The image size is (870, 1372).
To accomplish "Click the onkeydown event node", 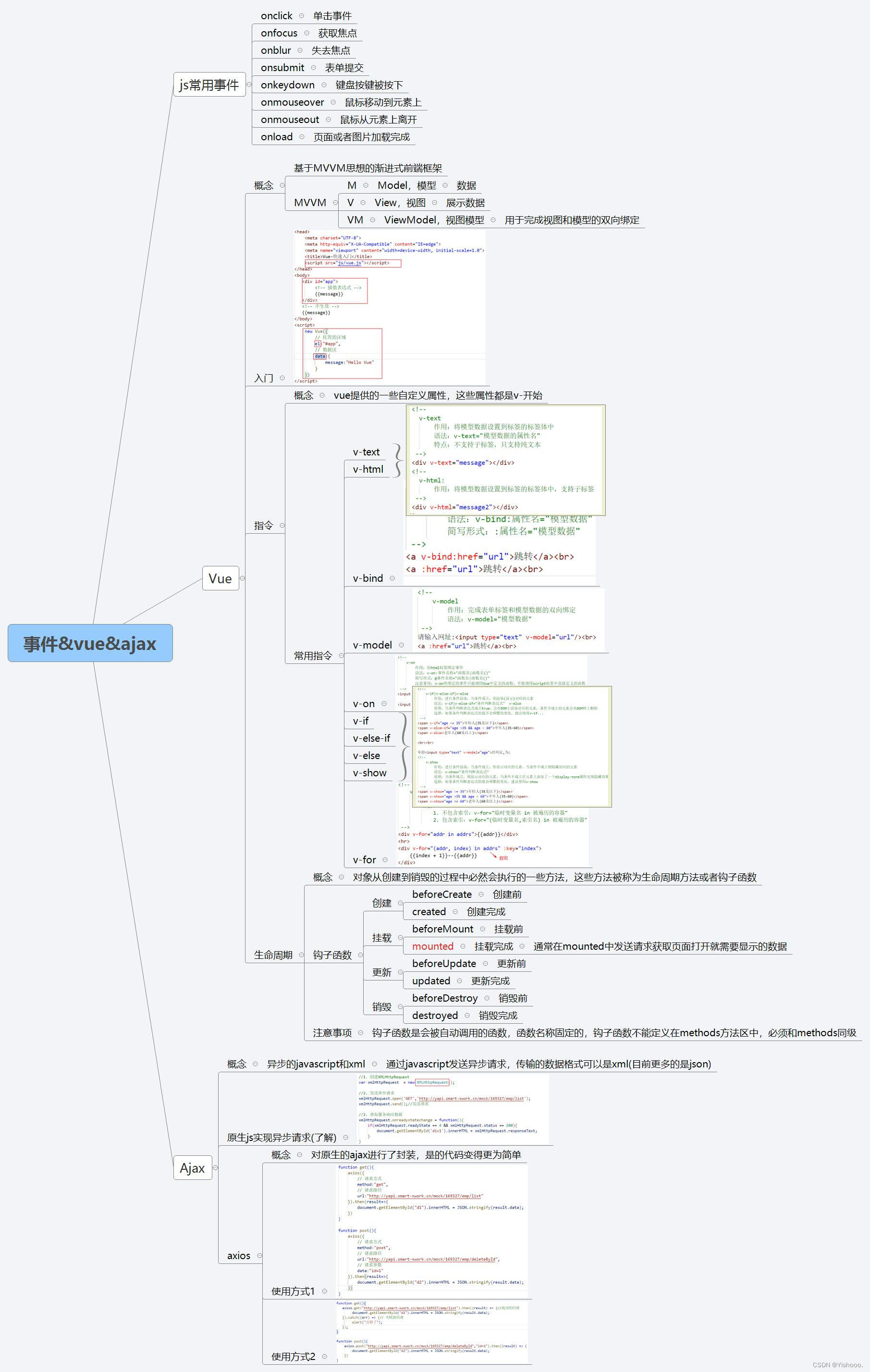I will click(288, 85).
